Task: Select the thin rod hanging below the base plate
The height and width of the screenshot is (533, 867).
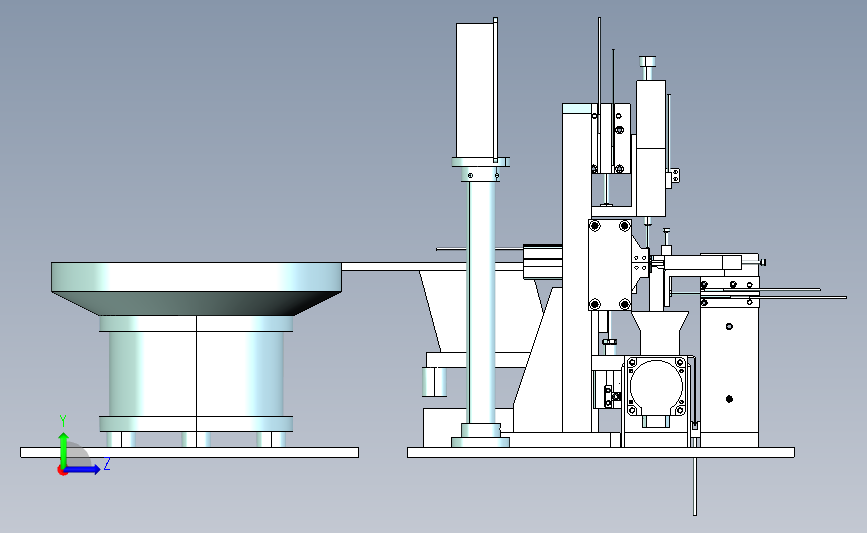Action: coord(695,487)
